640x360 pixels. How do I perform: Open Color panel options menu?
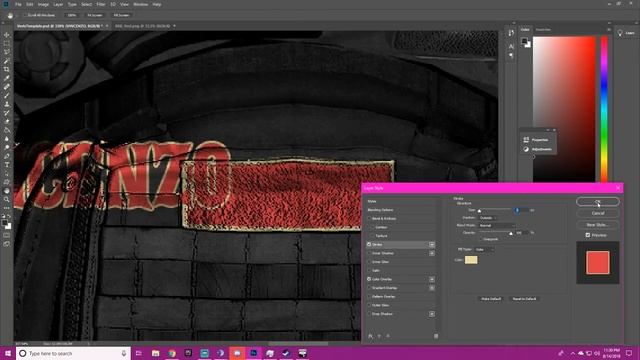pyautogui.click(x=609, y=30)
